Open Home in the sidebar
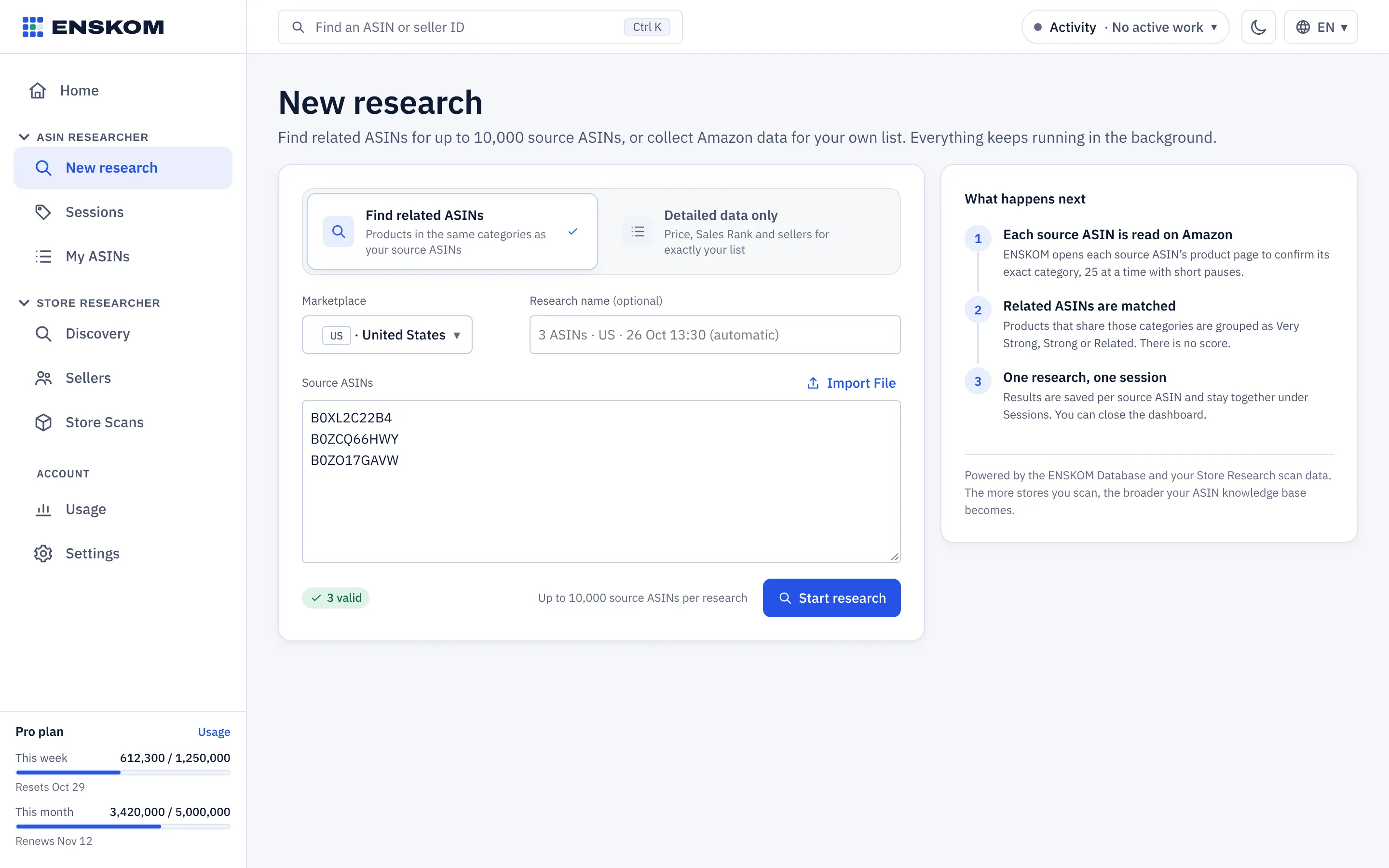Viewport: 1389px width, 868px height. tap(123, 91)
